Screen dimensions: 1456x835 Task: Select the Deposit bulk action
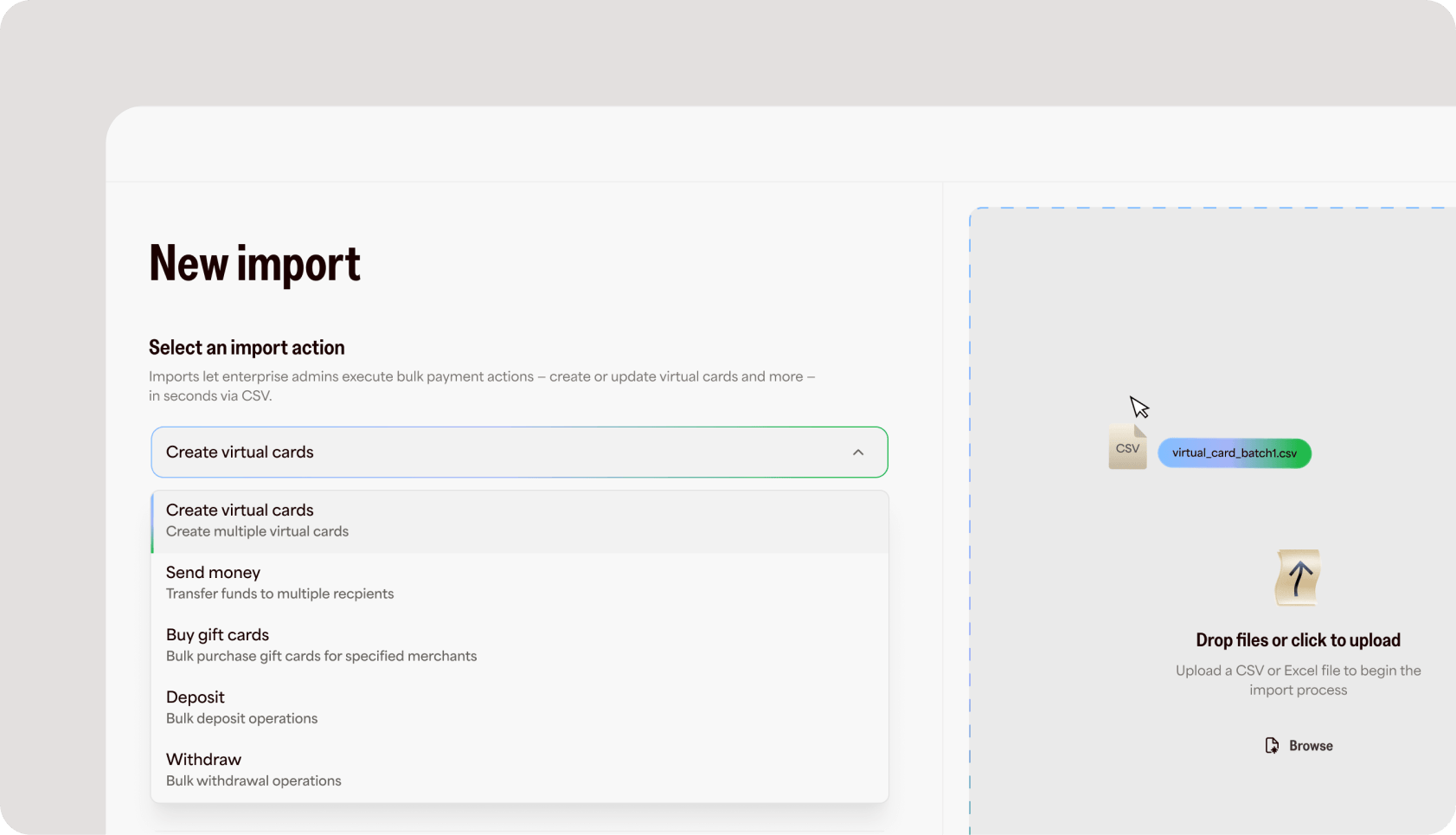pyautogui.click(x=519, y=709)
